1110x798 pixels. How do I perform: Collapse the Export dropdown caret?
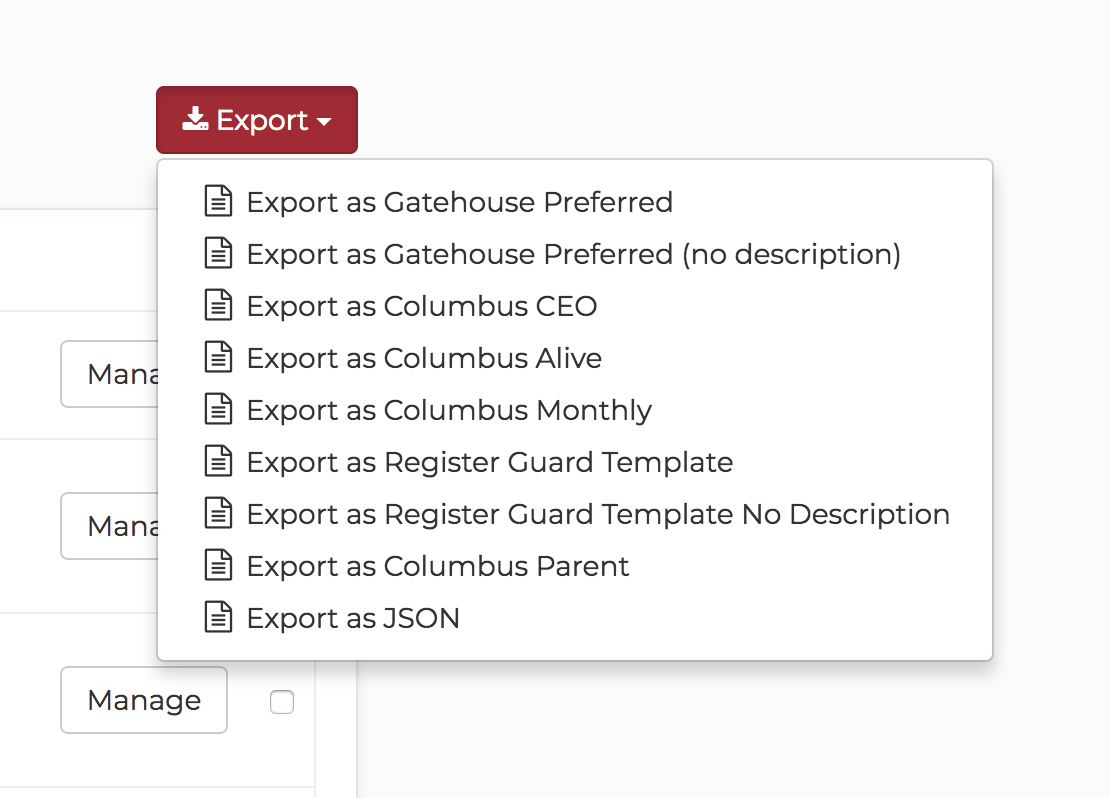click(x=324, y=122)
